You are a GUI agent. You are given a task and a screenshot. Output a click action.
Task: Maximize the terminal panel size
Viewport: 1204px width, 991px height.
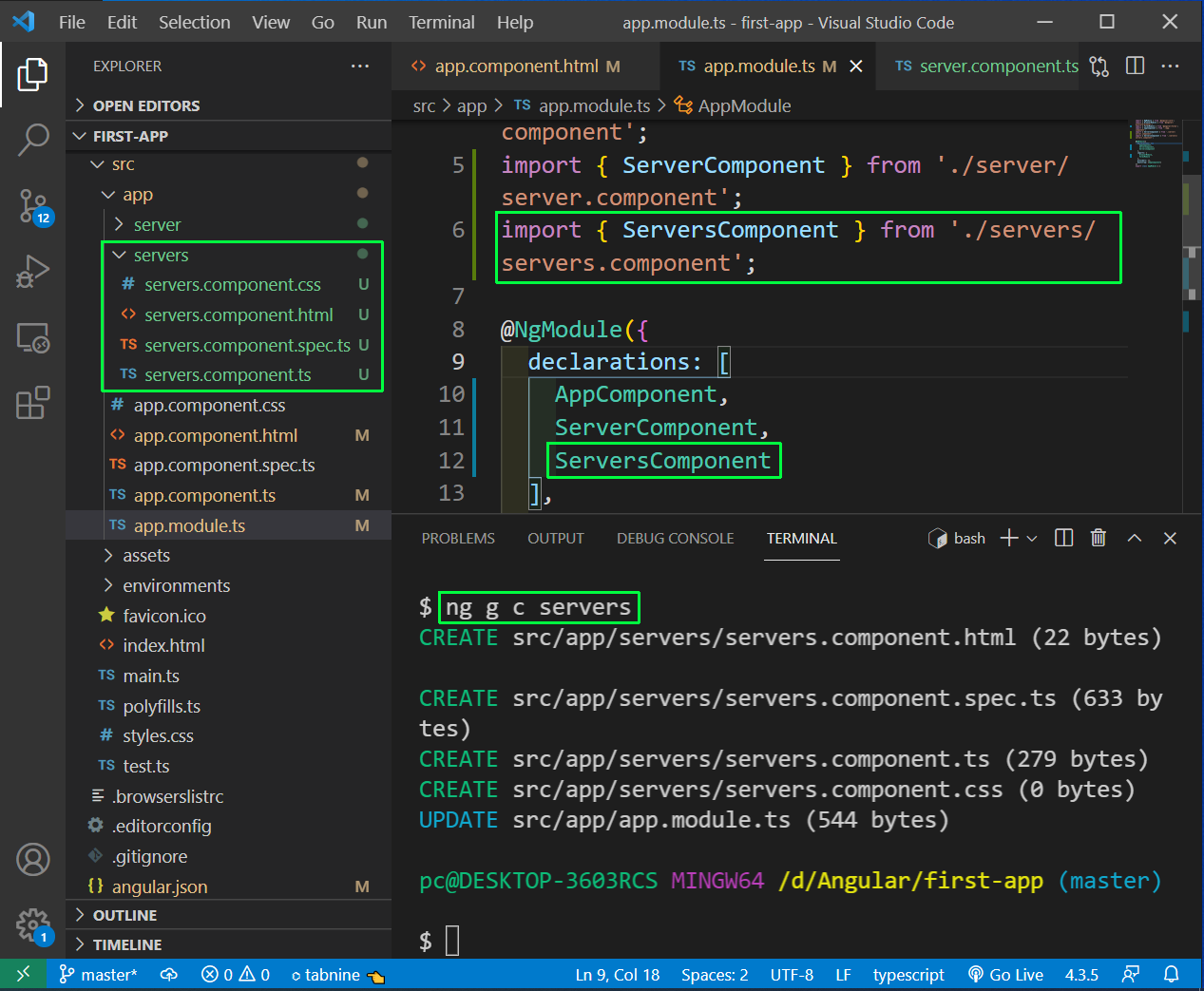point(1134,538)
